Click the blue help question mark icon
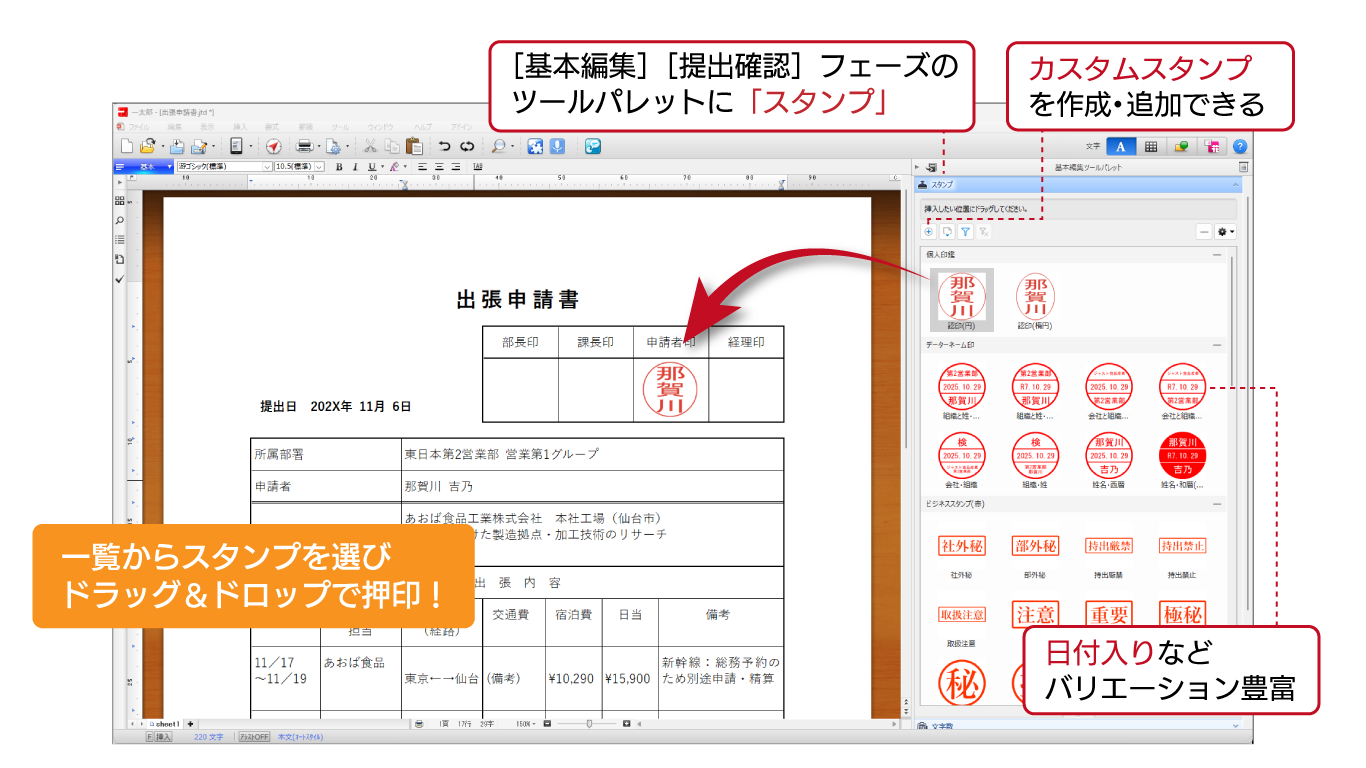The height and width of the screenshot is (768, 1366). 1240,146
